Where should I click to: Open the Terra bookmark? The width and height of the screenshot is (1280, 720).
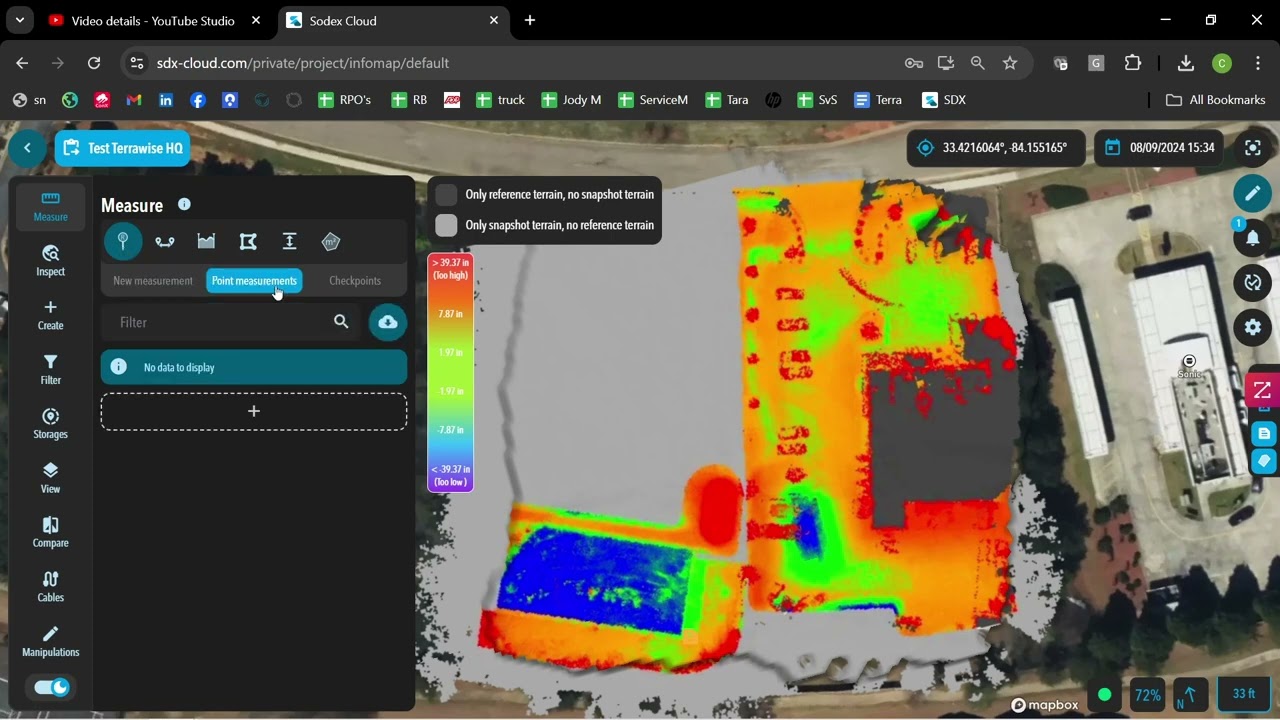(x=878, y=100)
